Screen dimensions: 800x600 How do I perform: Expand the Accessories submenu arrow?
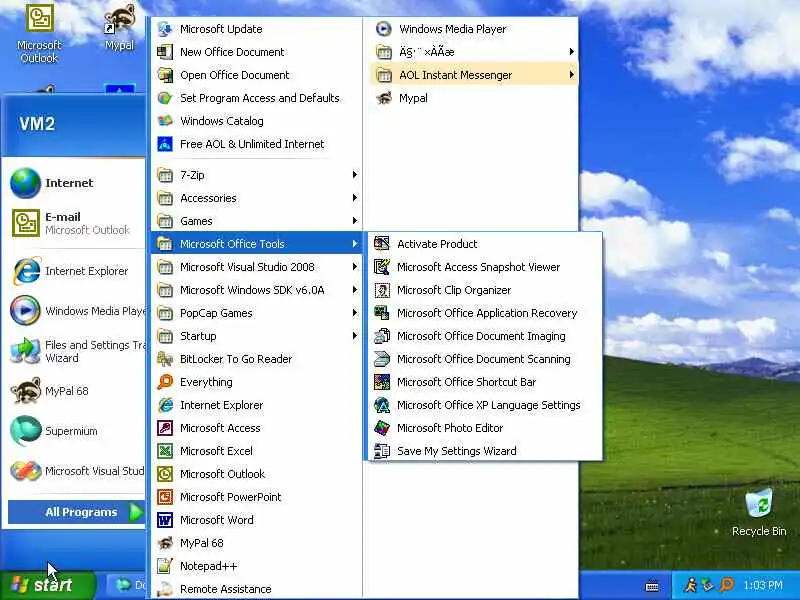(x=355, y=198)
